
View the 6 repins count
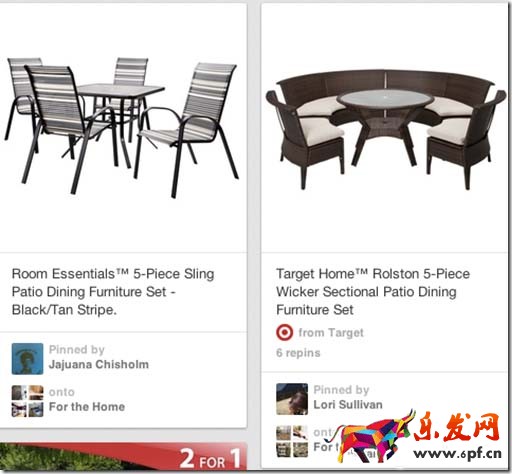(298, 353)
